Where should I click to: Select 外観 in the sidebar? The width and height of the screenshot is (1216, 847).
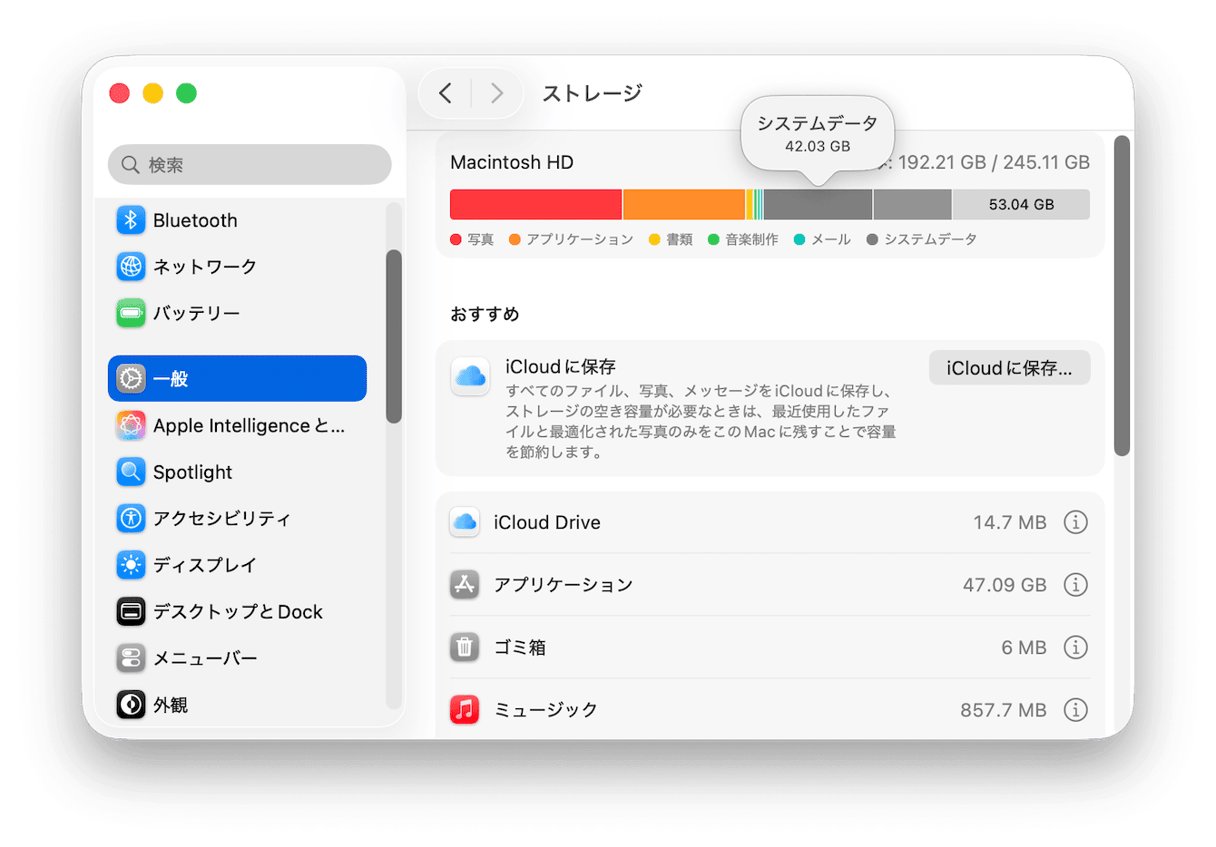[x=237, y=705]
